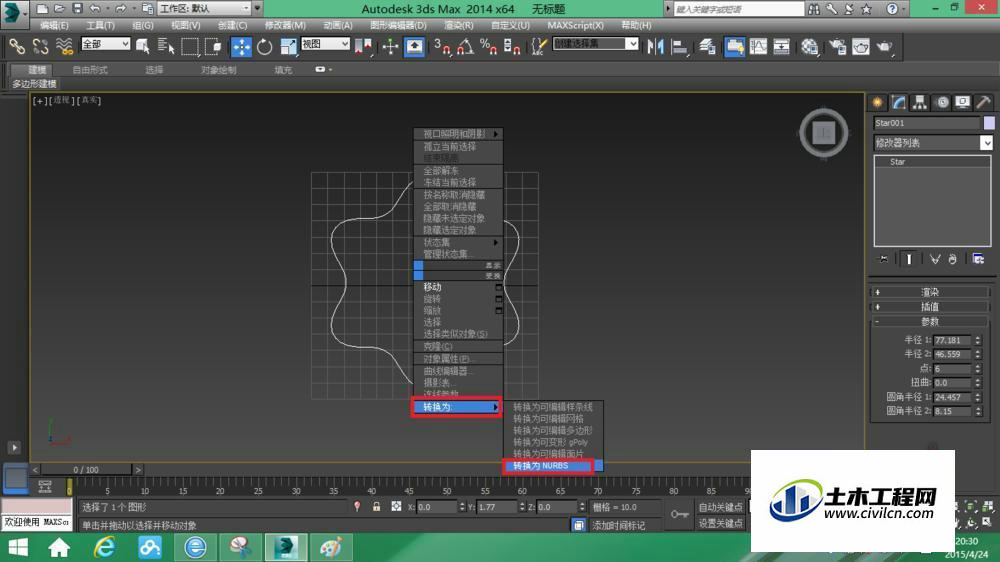Open Schematic View
The height and width of the screenshot is (562, 1000).
(782, 47)
